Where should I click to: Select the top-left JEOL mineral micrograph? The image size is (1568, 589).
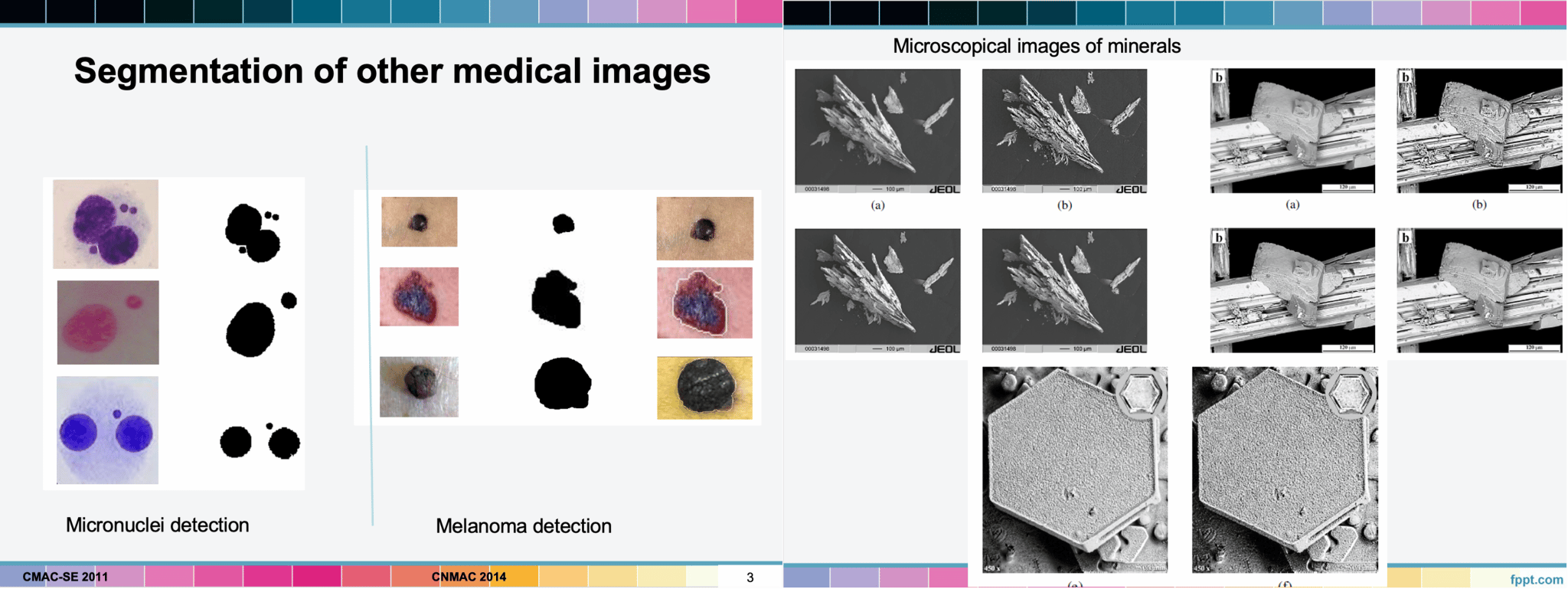[877, 131]
